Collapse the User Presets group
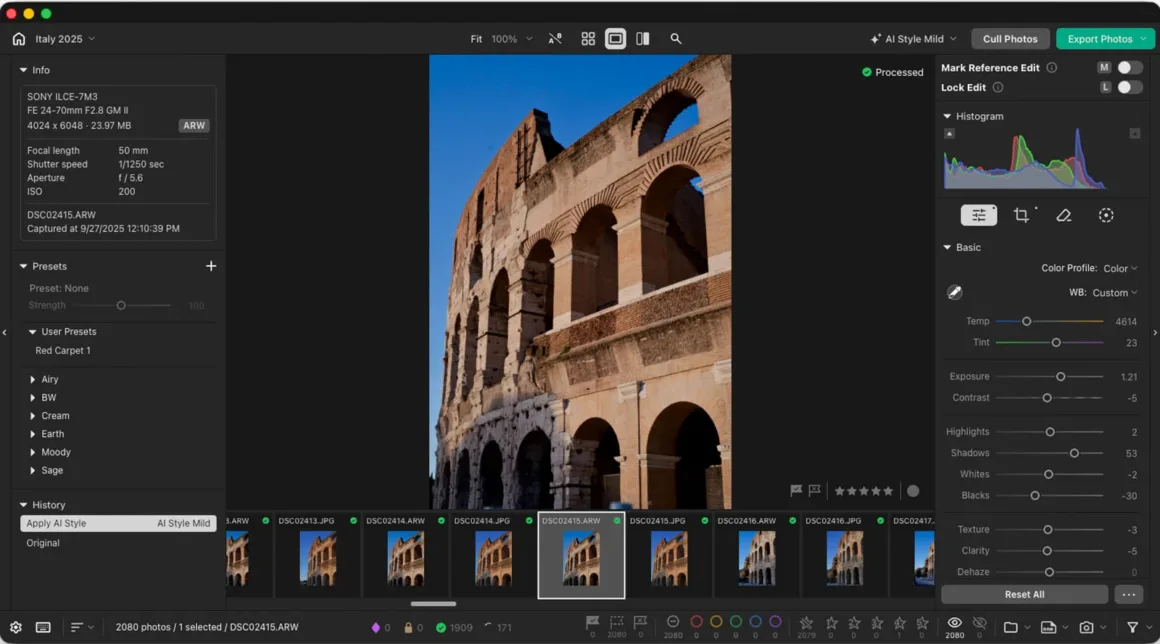This screenshot has height=644, width=1160. click(33, 332)
